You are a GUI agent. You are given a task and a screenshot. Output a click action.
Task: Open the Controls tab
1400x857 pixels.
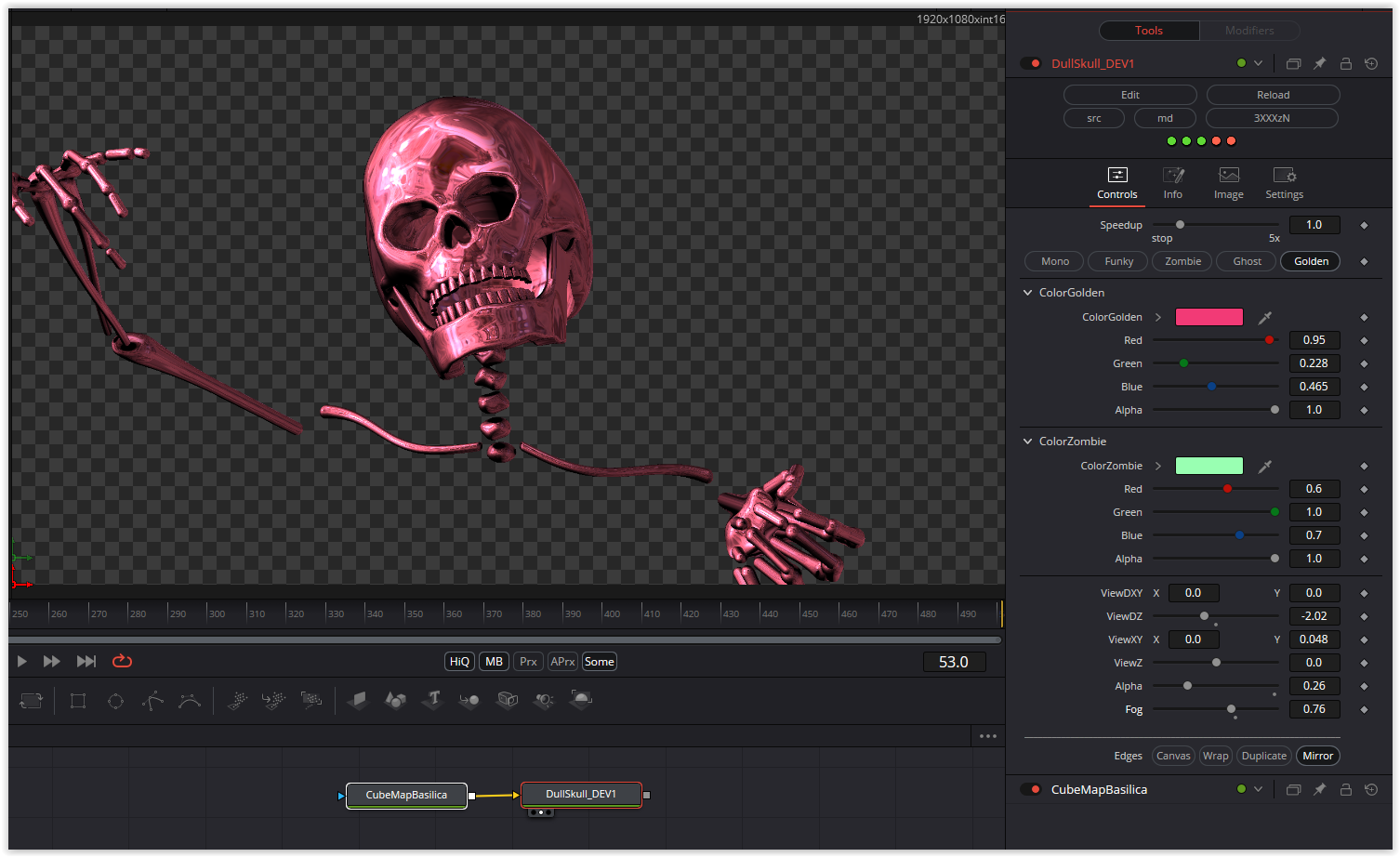(x=1117, y=183)
